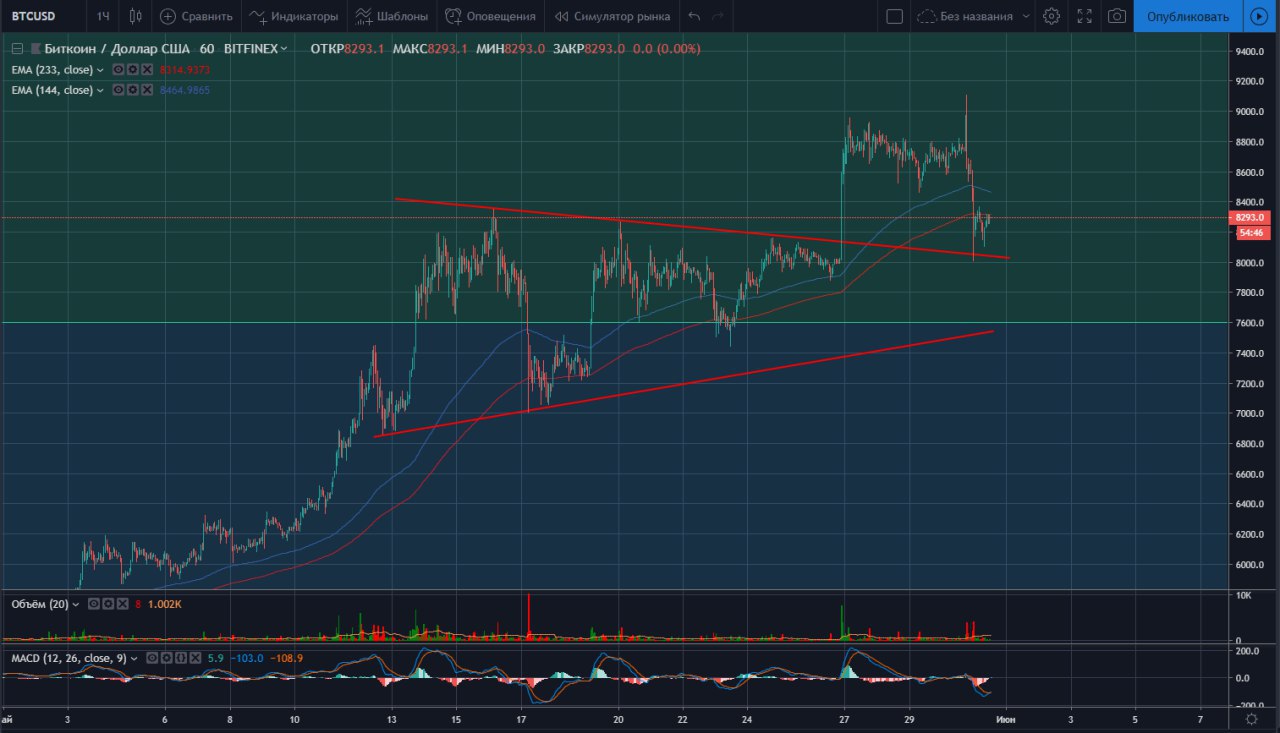Collapse the chart legend with minus box

17,48
